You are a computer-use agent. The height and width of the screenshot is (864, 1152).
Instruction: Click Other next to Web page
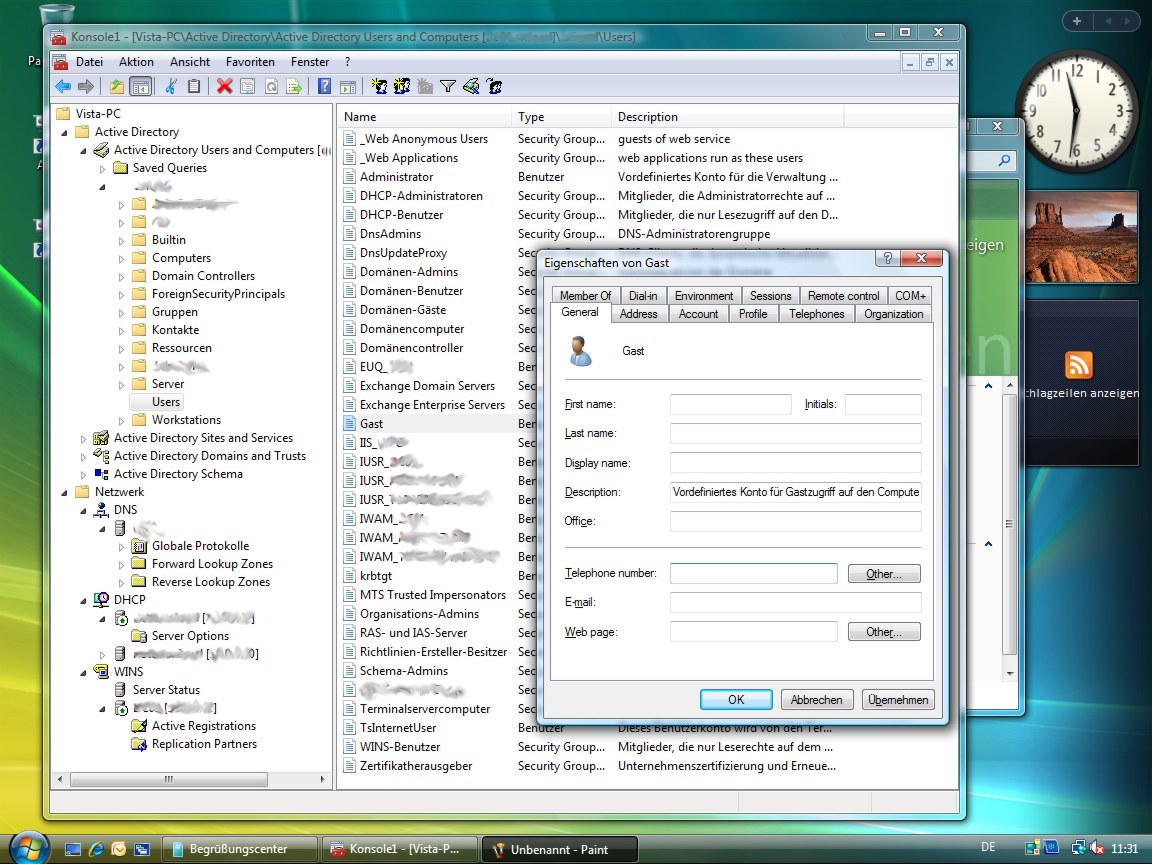click(884, 632)
